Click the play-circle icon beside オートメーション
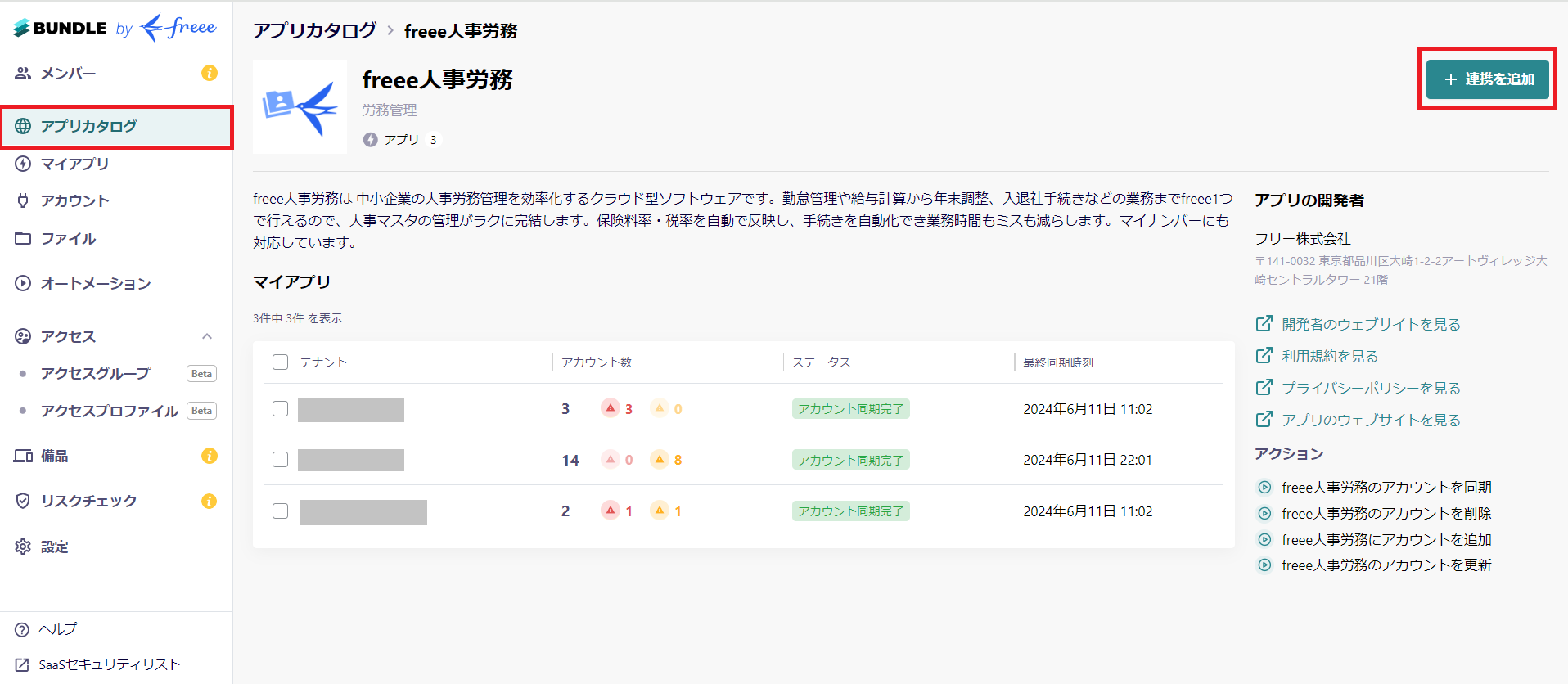Screen dimensions: 1568x684 coord(23,283)
